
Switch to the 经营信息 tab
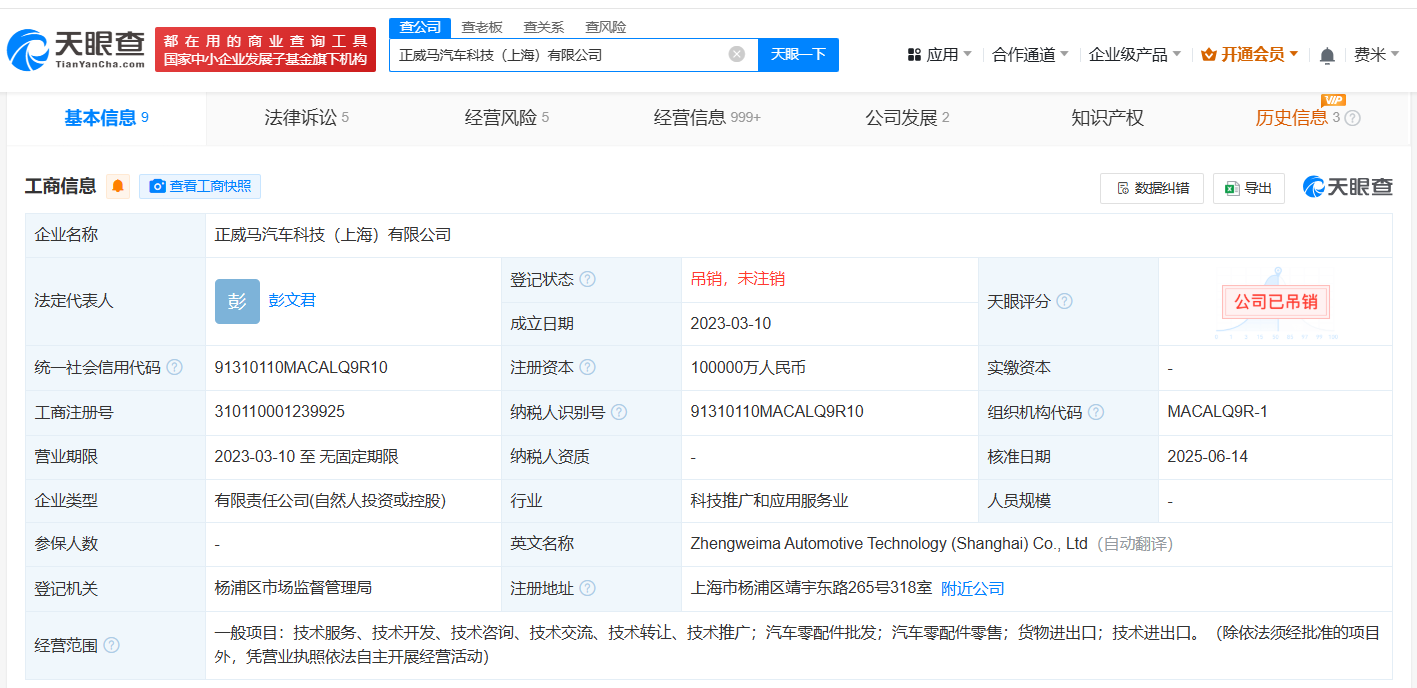pyautogui.click(x=707, y=118)
